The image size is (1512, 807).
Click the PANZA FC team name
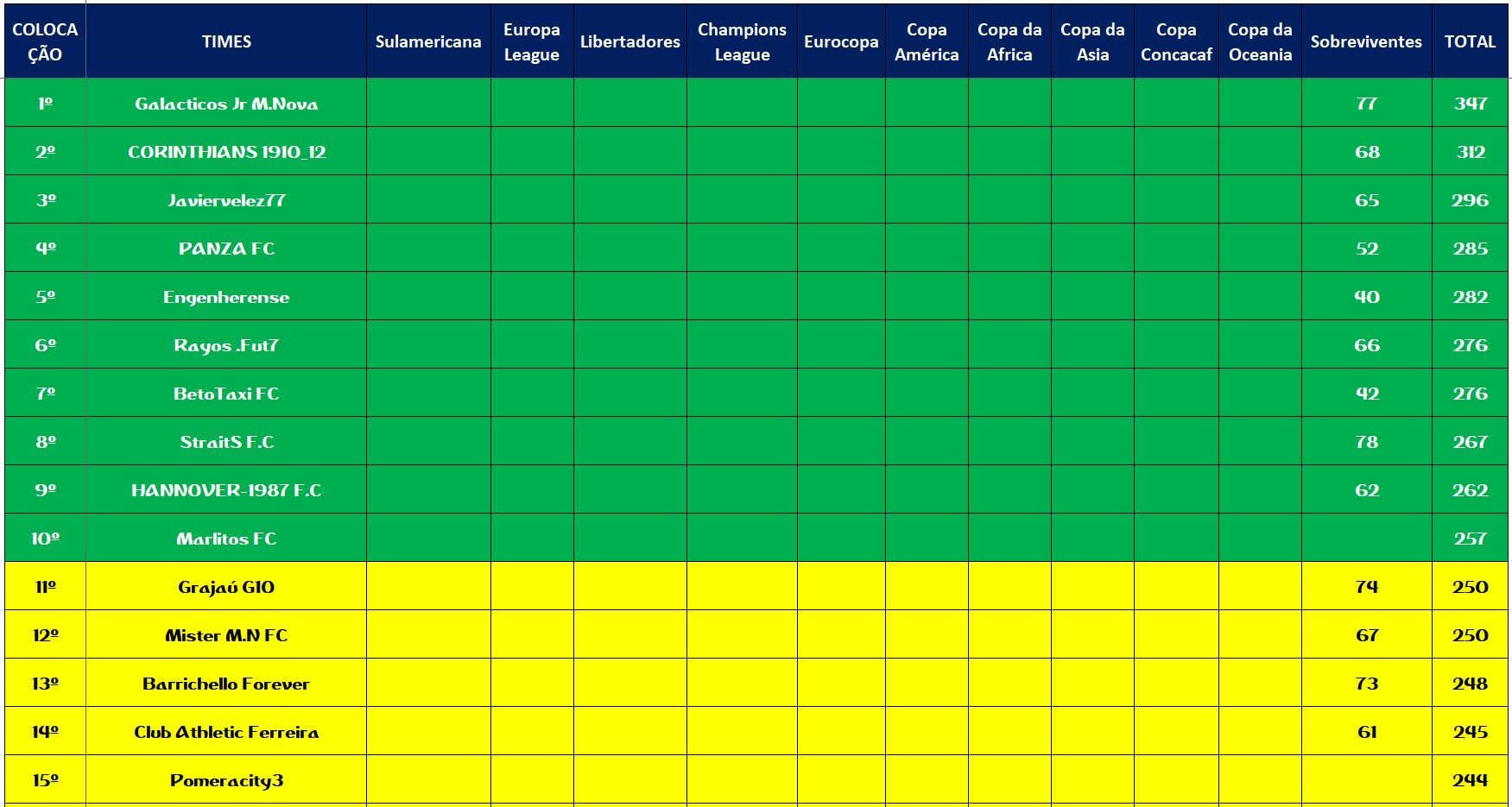pos(226,249)
